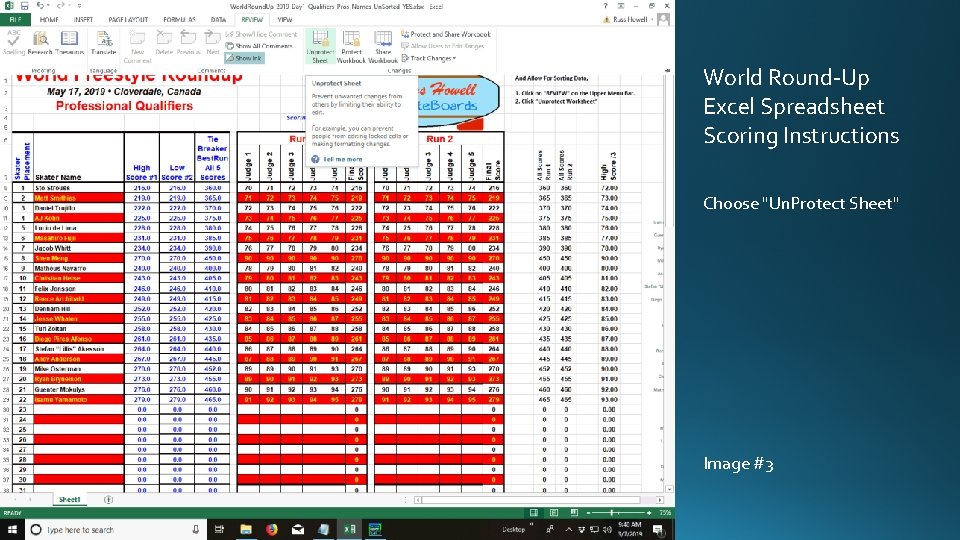Open Task View on taskbar

tap(219, 530)
